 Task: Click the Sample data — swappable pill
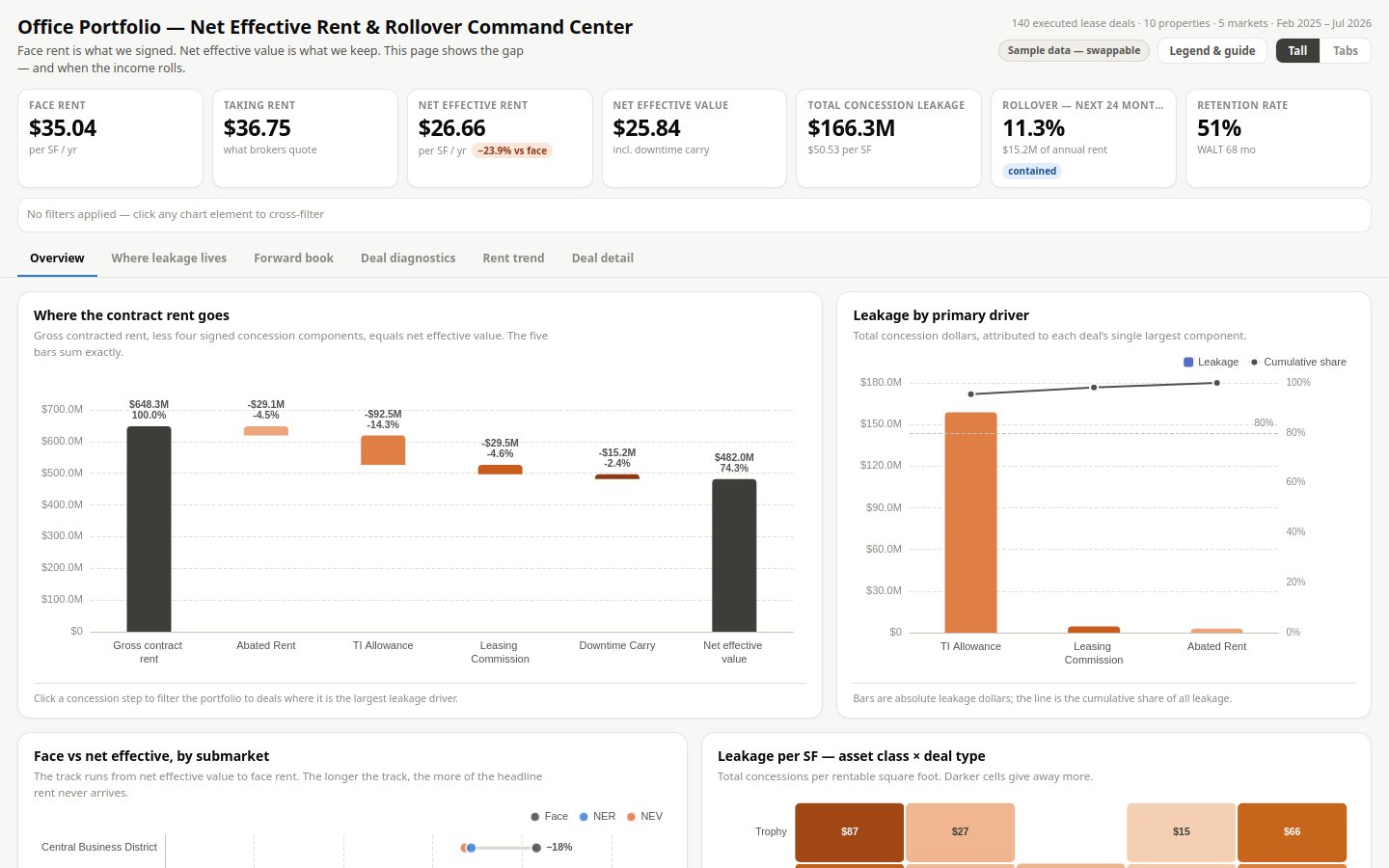(x=1074, y=51)
